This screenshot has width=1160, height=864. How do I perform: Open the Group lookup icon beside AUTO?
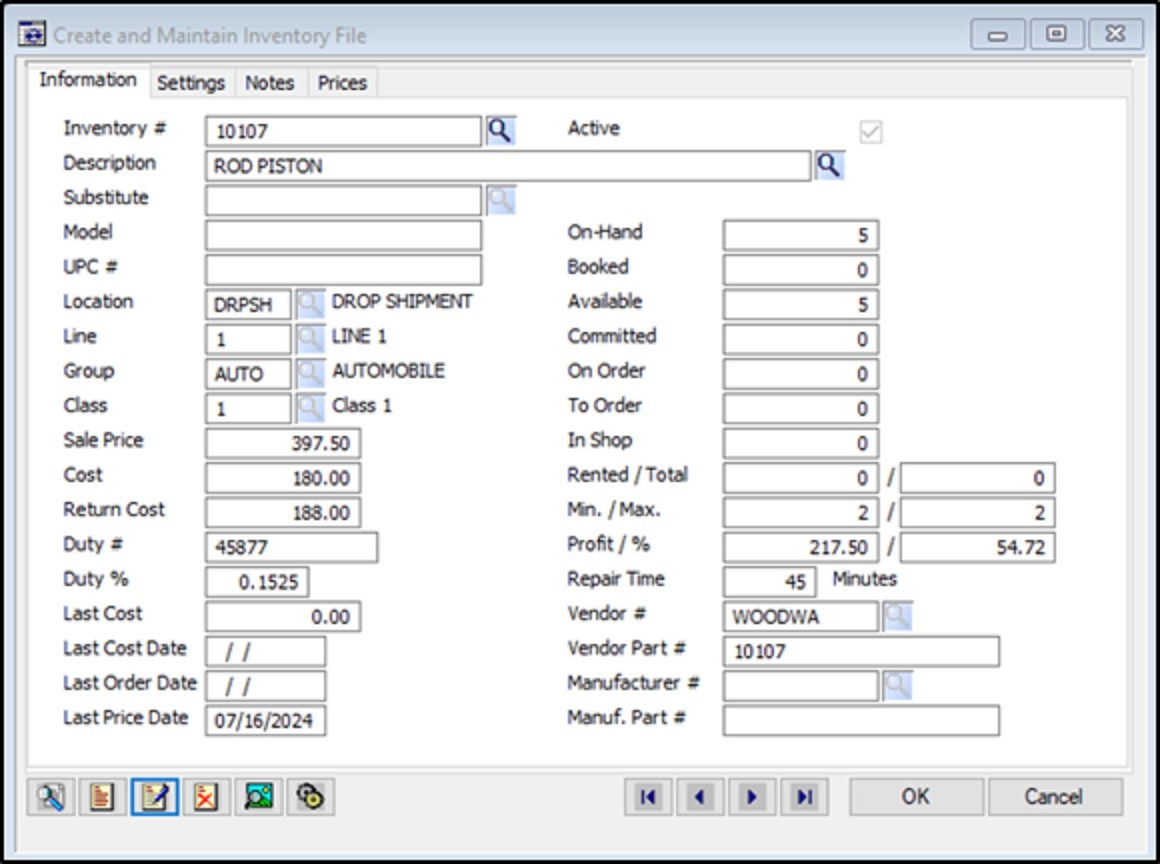310,374
